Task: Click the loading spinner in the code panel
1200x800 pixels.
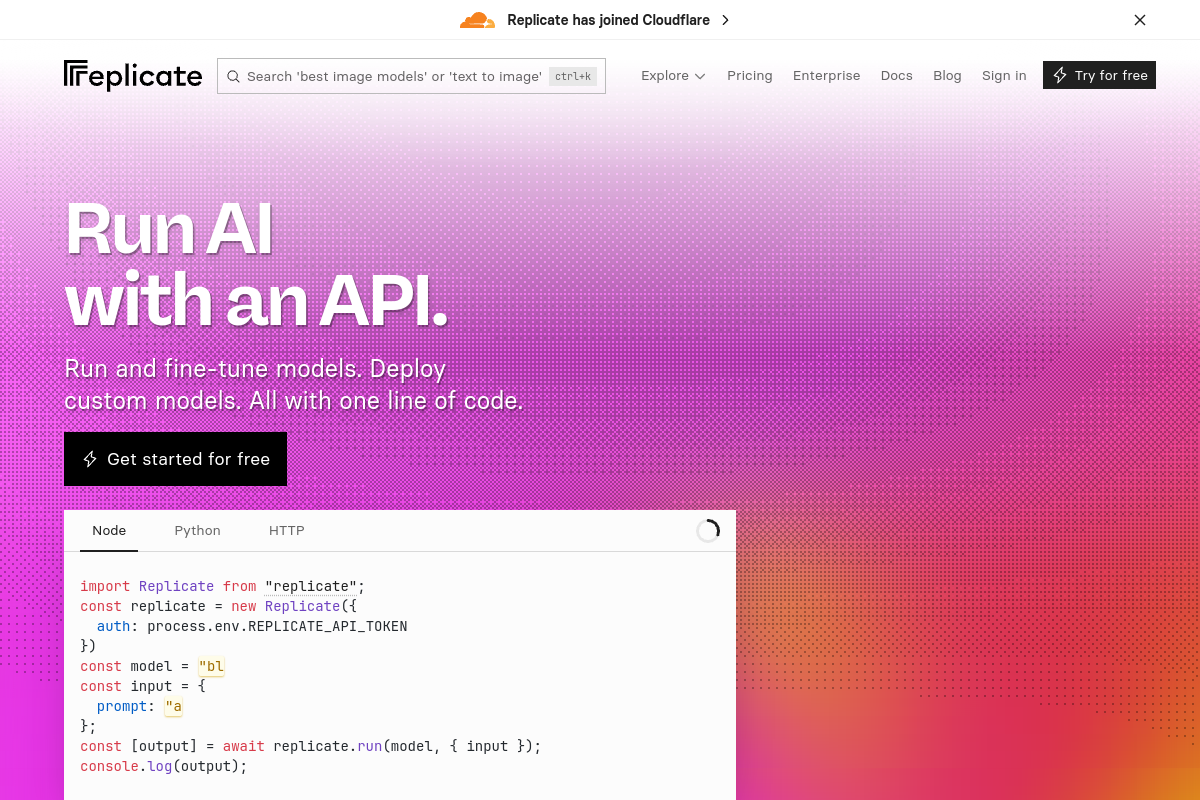Action: 708,530
